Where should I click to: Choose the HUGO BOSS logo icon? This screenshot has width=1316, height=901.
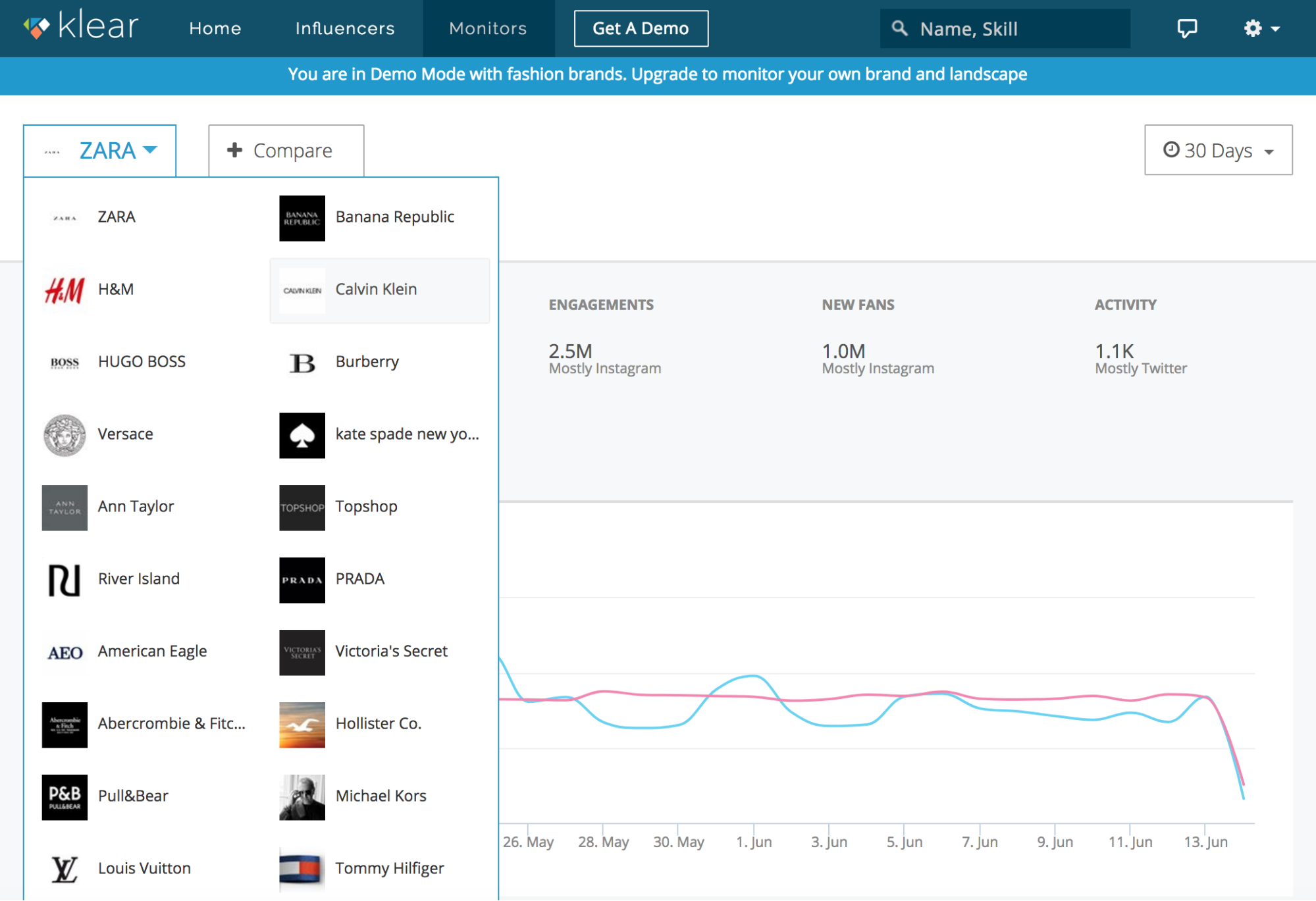coord(65,363)
